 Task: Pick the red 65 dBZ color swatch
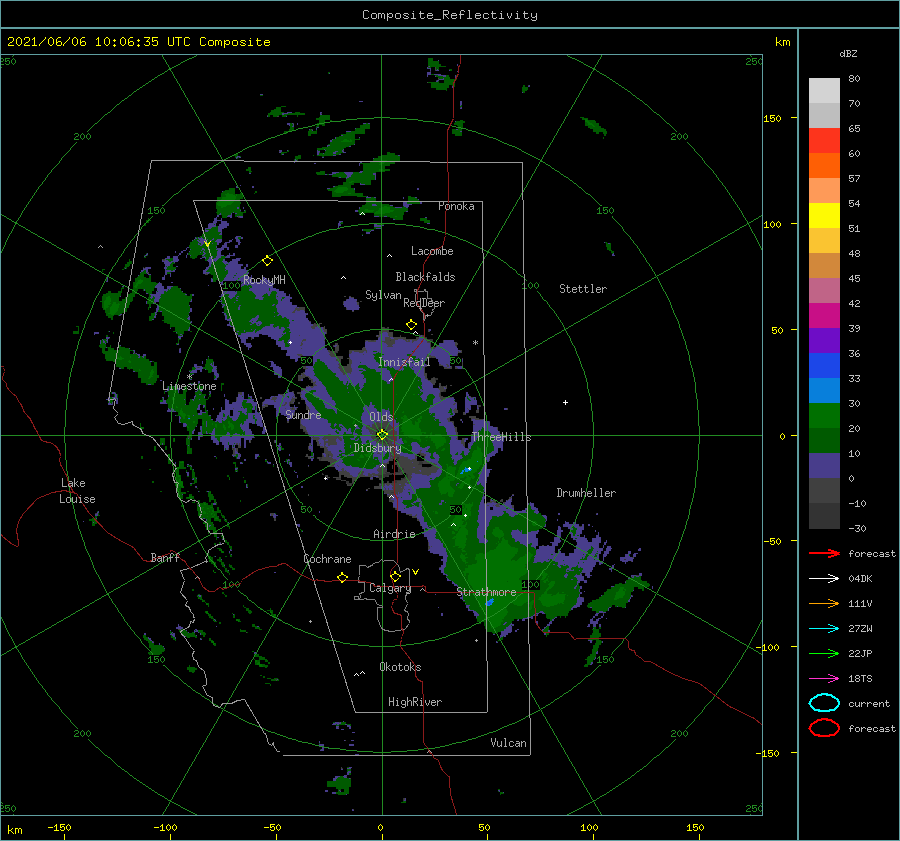pyautogui.click(x=824, y=140)
